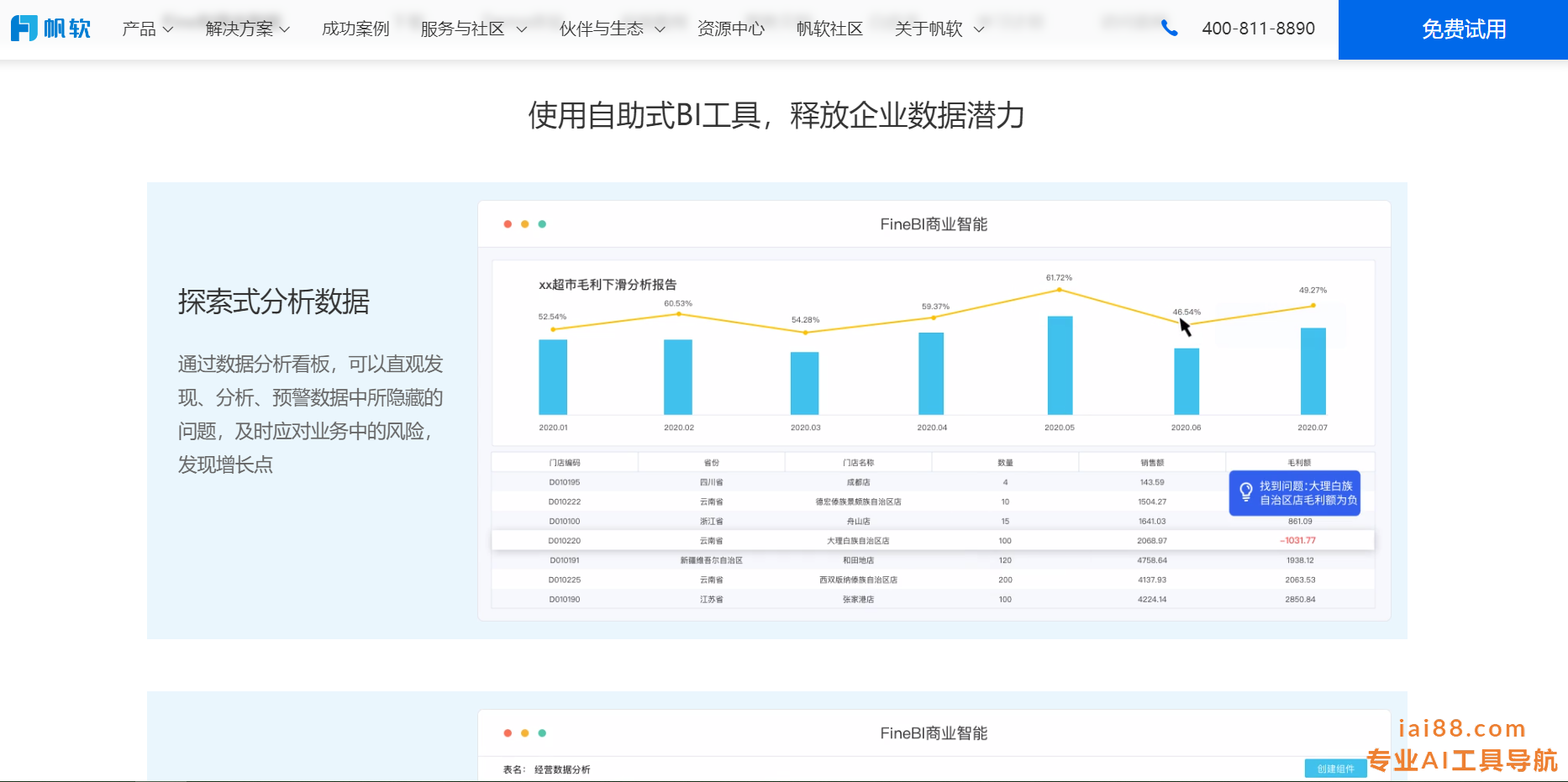Click the 61.72% line chart point
The width and height of the screenshot is (1568, 782).
click(x=1059, y=290)
